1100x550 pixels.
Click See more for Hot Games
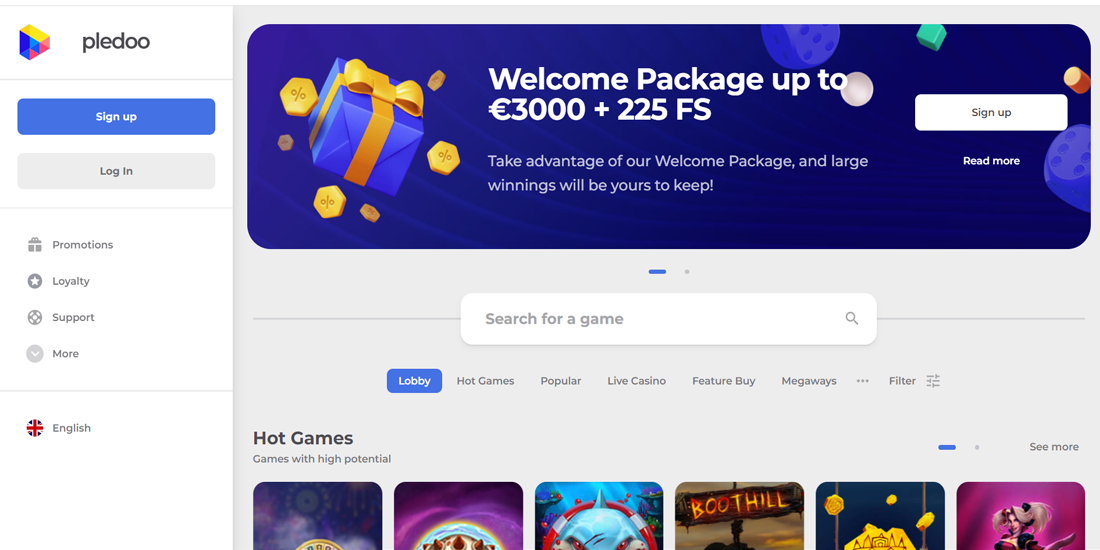coord(1054,447)
